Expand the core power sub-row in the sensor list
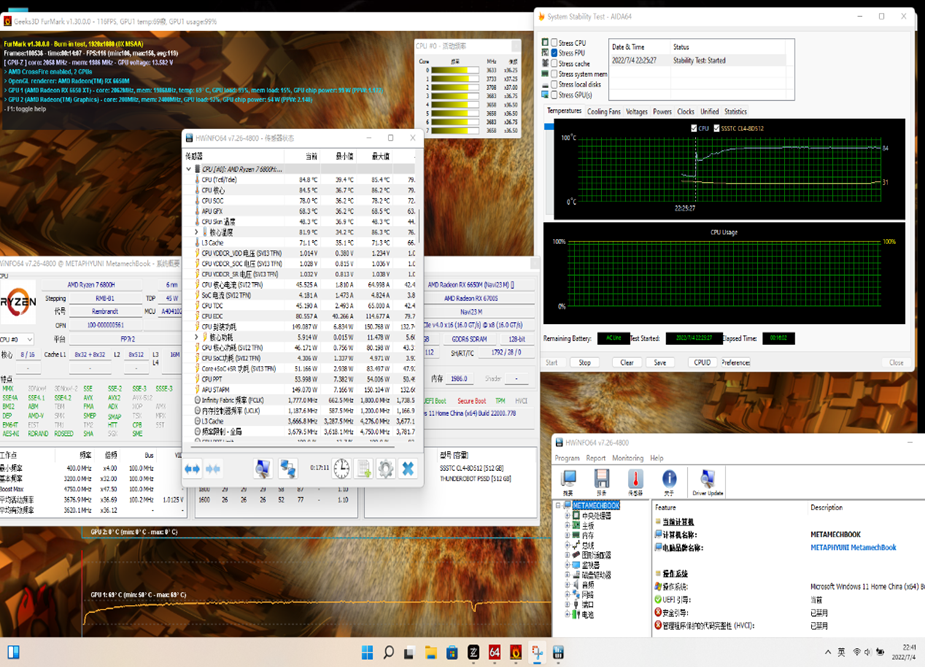Image resolution: width=925 pixels, height=667 pixels. pyautogui.click(x=196, y=337)
